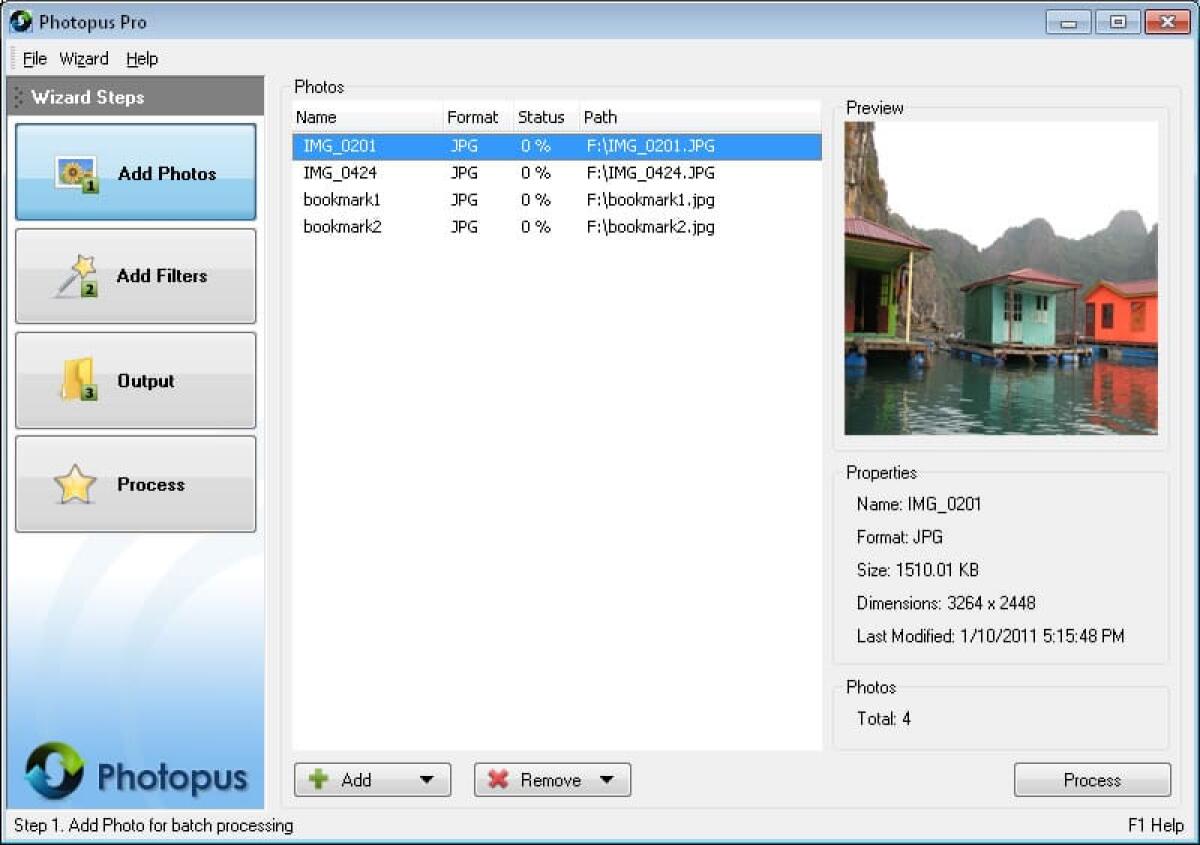
Task: Open the File menu
Action: (x=34, y=58)
